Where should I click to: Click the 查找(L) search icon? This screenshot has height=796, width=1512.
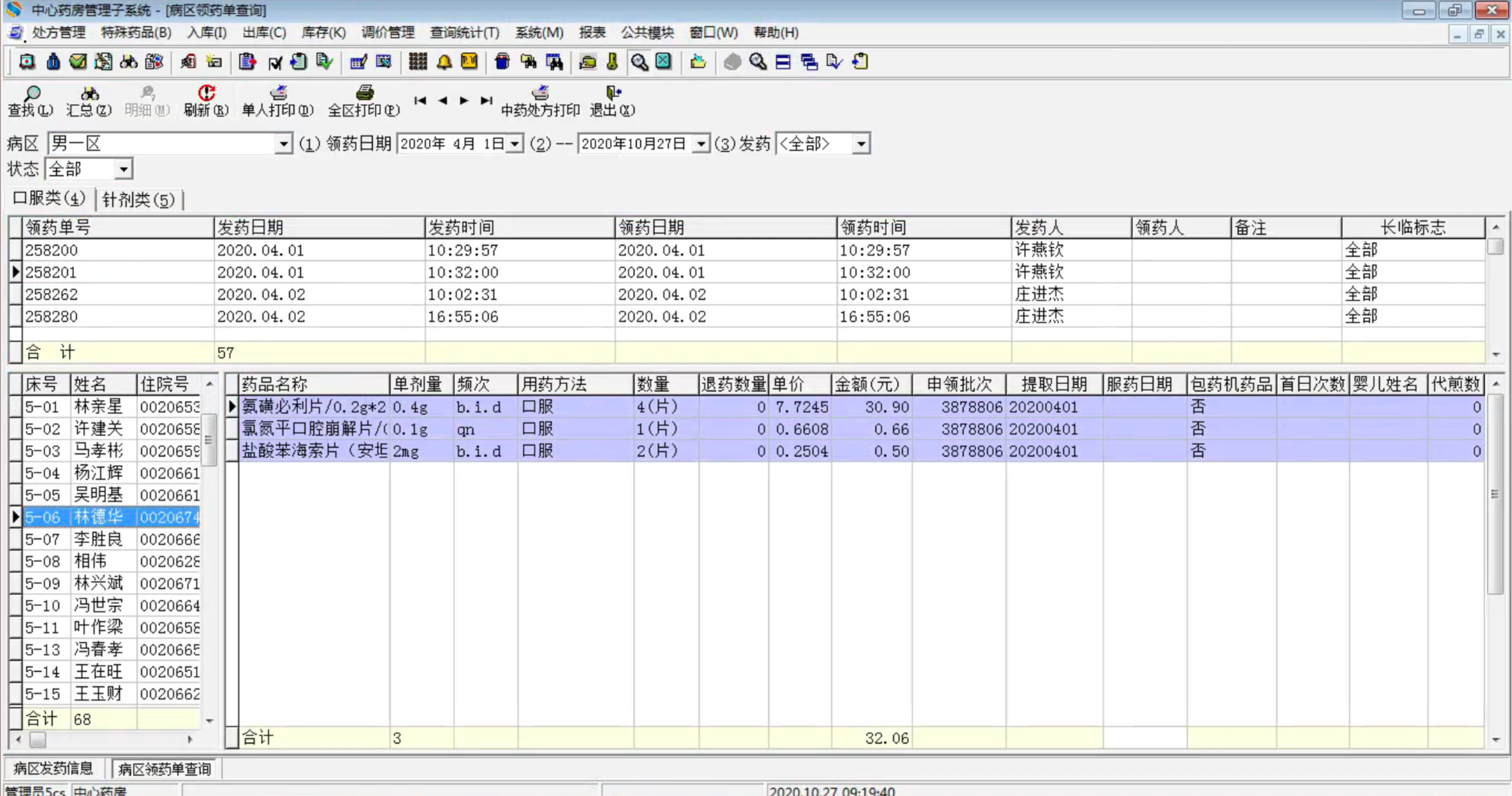[x=32, y=94]
